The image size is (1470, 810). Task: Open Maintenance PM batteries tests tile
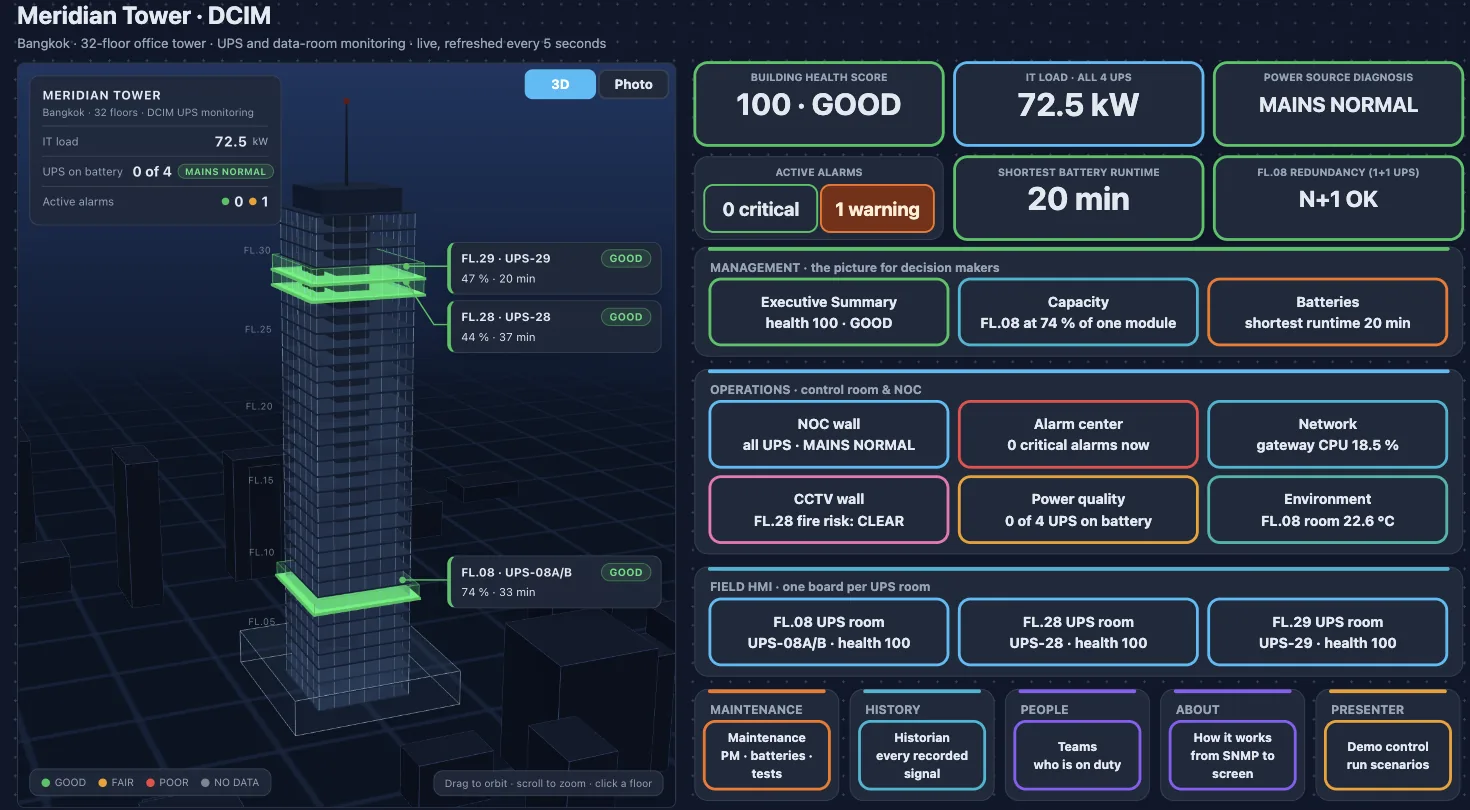pos(766,756)
